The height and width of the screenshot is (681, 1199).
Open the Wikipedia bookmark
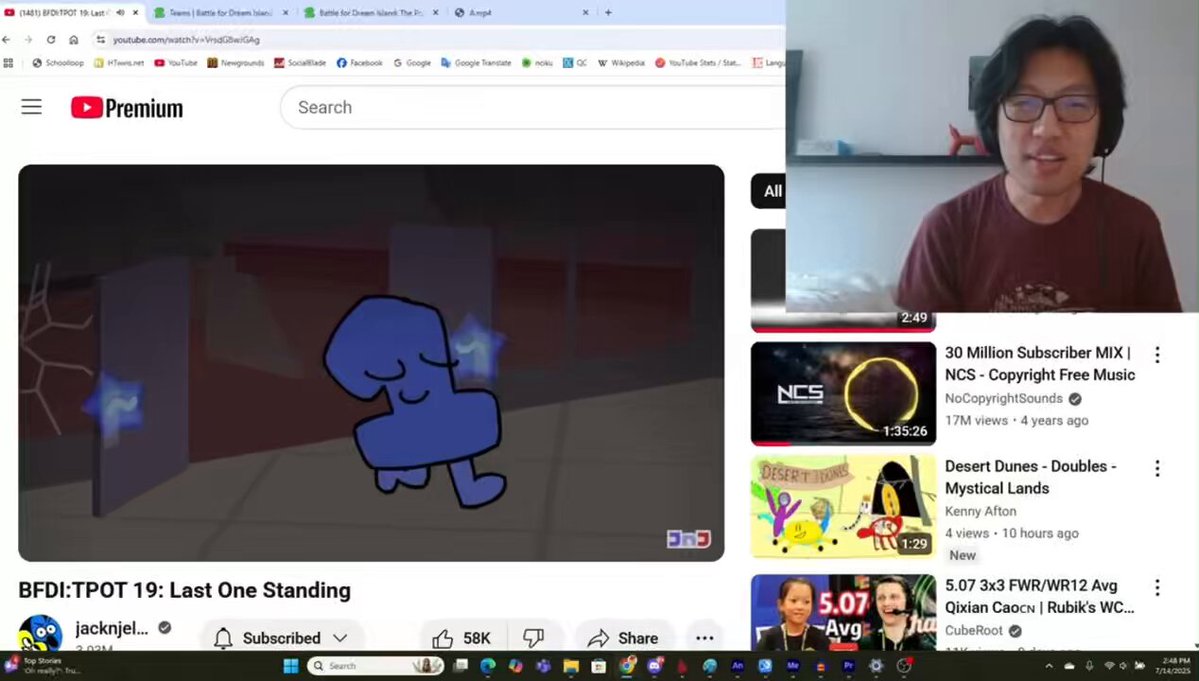pos(621,63)
